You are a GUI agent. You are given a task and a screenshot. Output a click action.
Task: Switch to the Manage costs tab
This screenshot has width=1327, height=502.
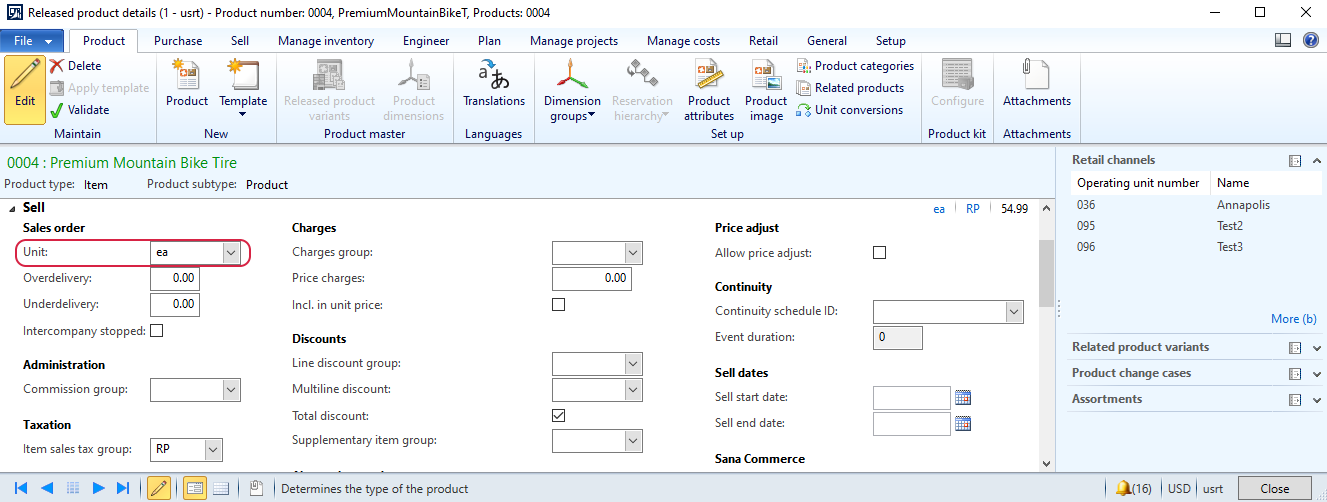click(x=683, y=41)
